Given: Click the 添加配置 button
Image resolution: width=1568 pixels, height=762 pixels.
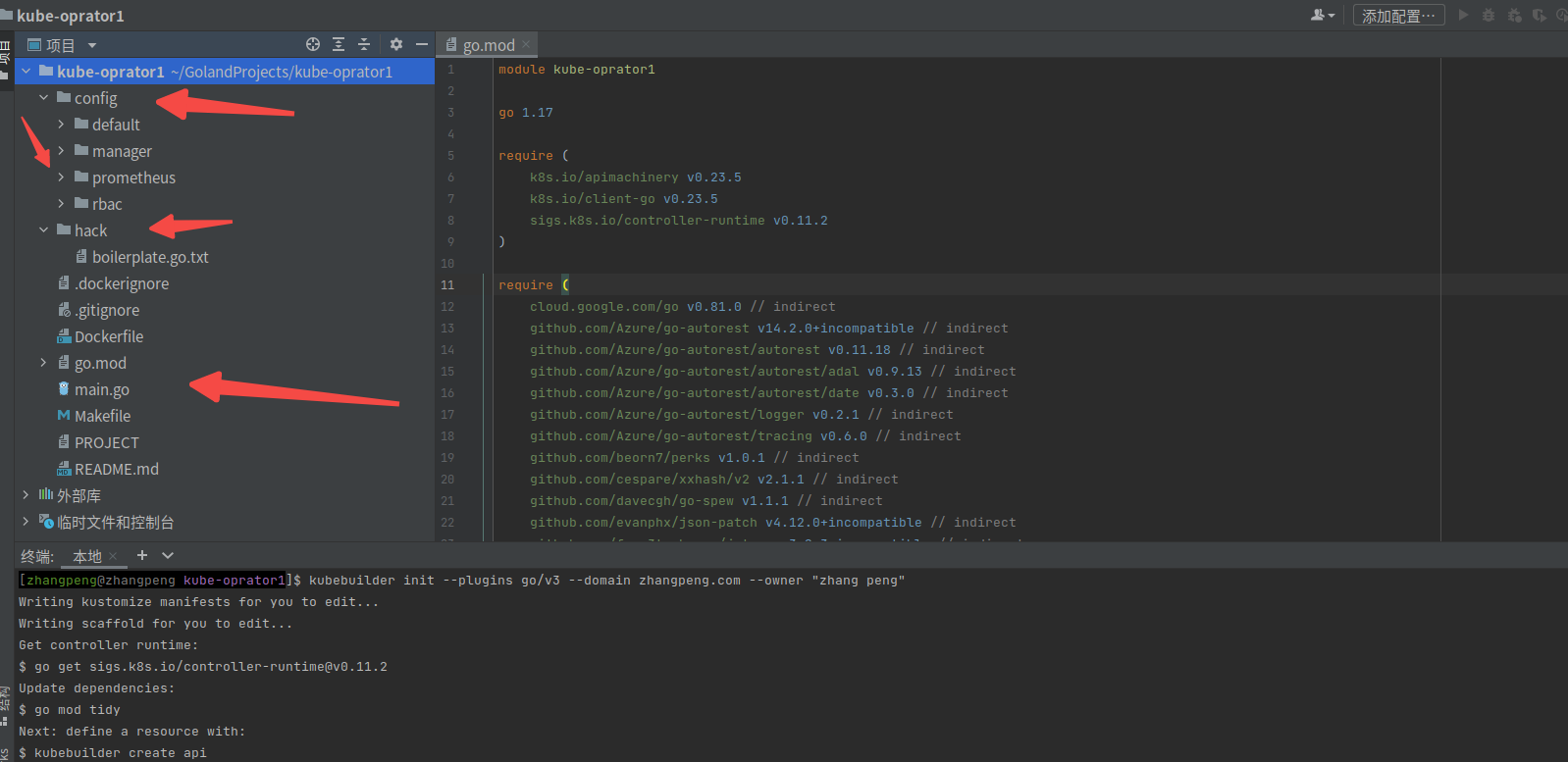Looking at the screenshot, I should [x=1399, y=15].
